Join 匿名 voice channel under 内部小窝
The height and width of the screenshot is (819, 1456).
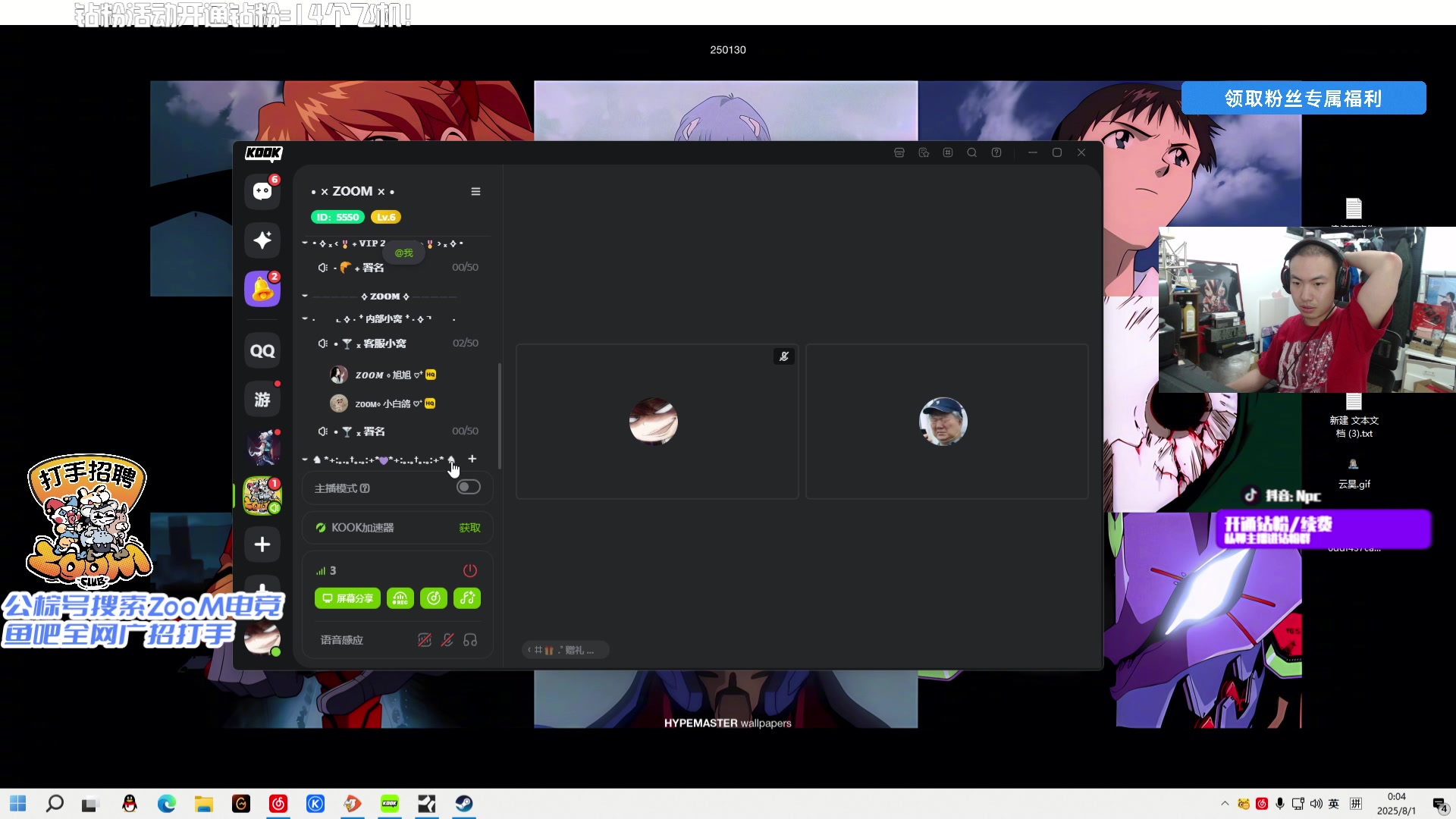pos(398,431)
